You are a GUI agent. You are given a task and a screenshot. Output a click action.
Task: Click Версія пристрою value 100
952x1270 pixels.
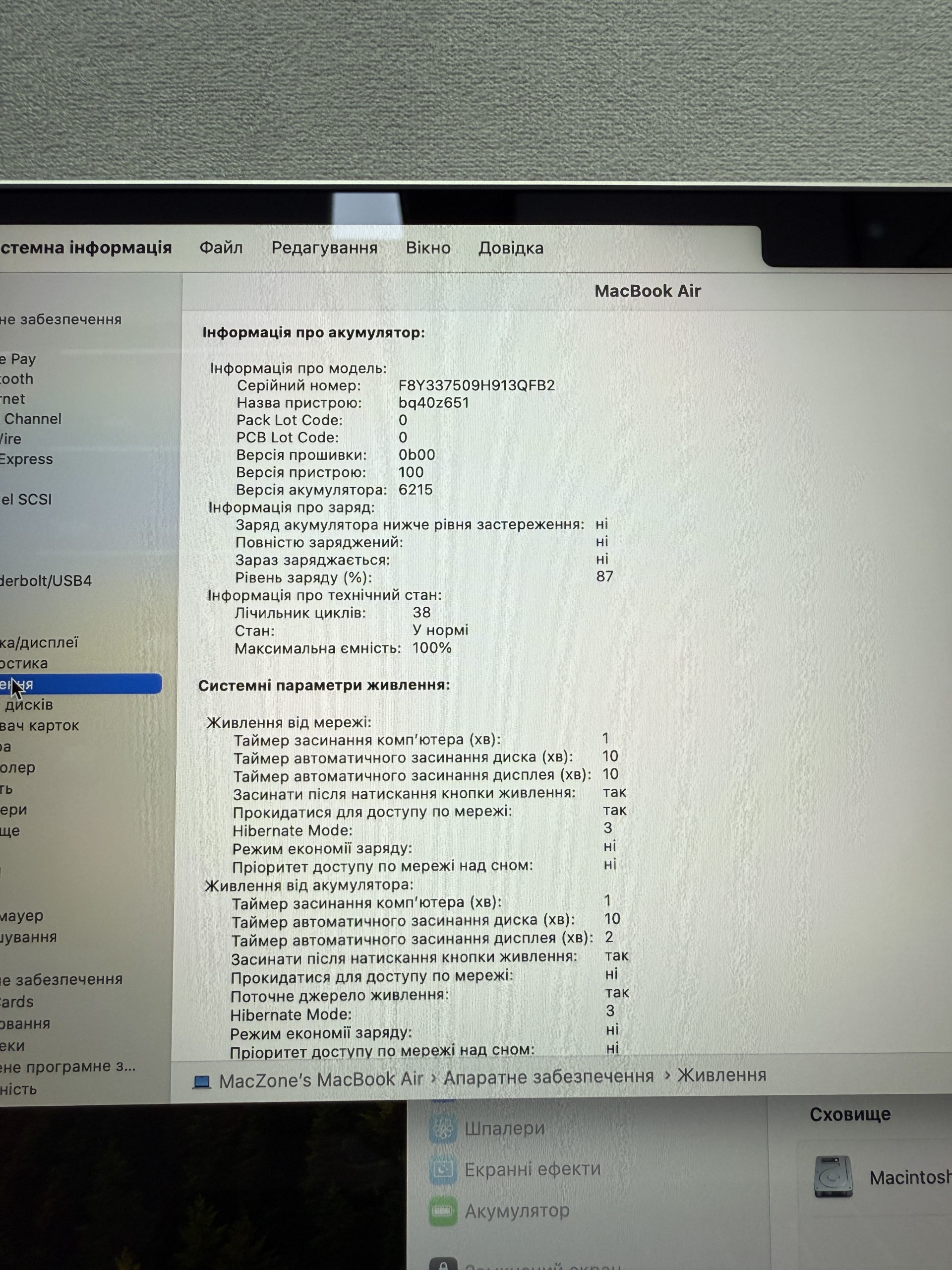[411, 472]
